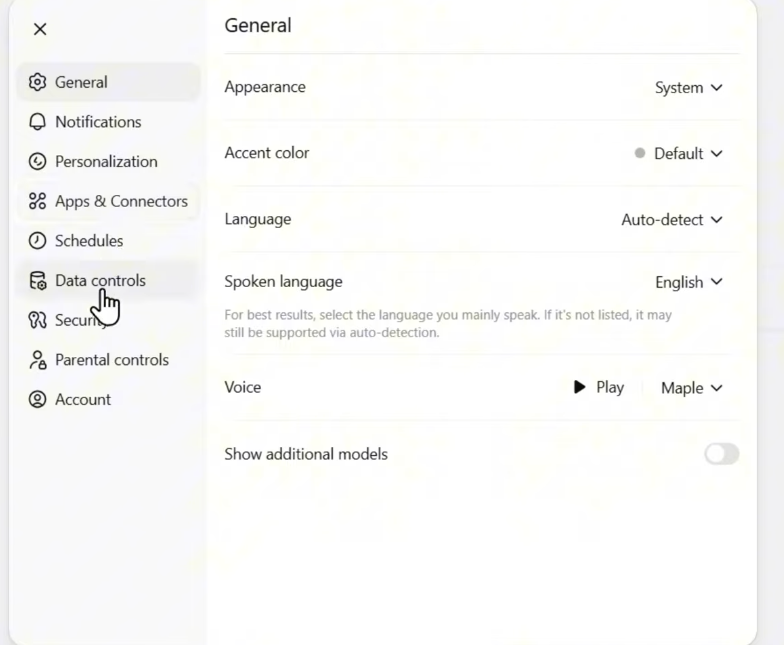This screenshot has height=645, width=784.
Task: Click the Parental controls person icon
Action: click(38, 360)
